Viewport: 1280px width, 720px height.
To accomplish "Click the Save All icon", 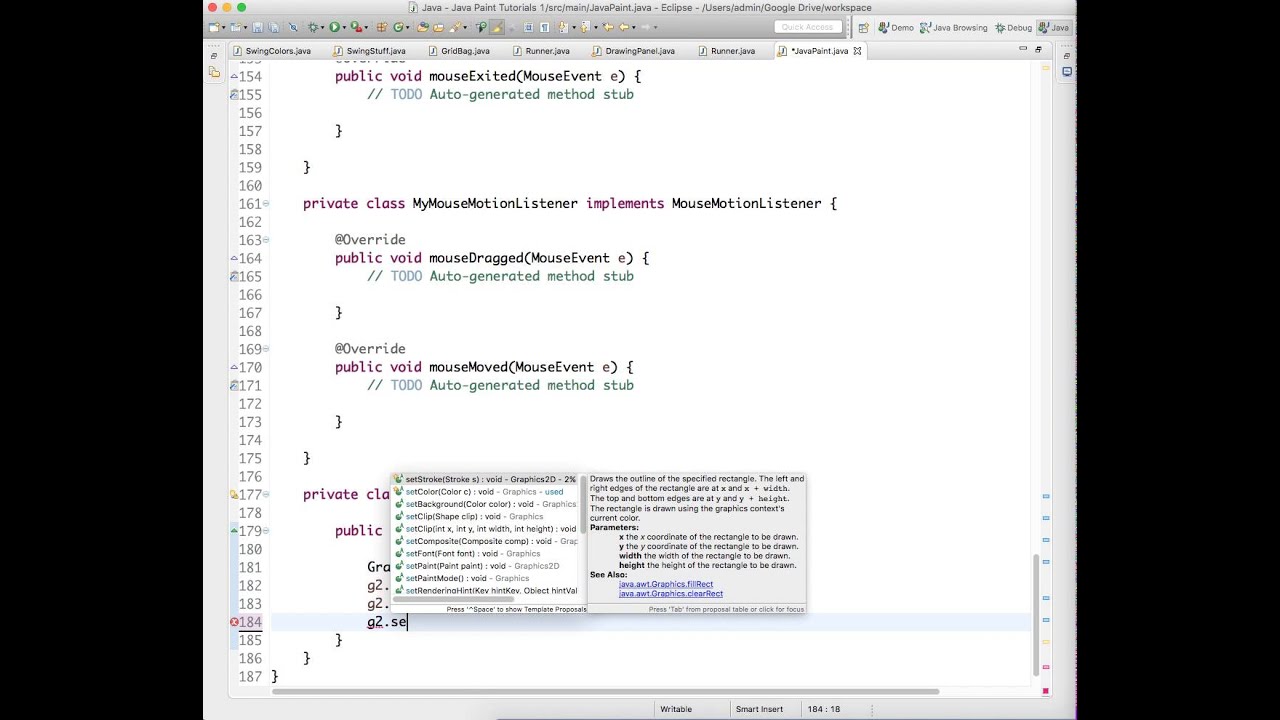I will pyautogui.click(x=272, y=27).
